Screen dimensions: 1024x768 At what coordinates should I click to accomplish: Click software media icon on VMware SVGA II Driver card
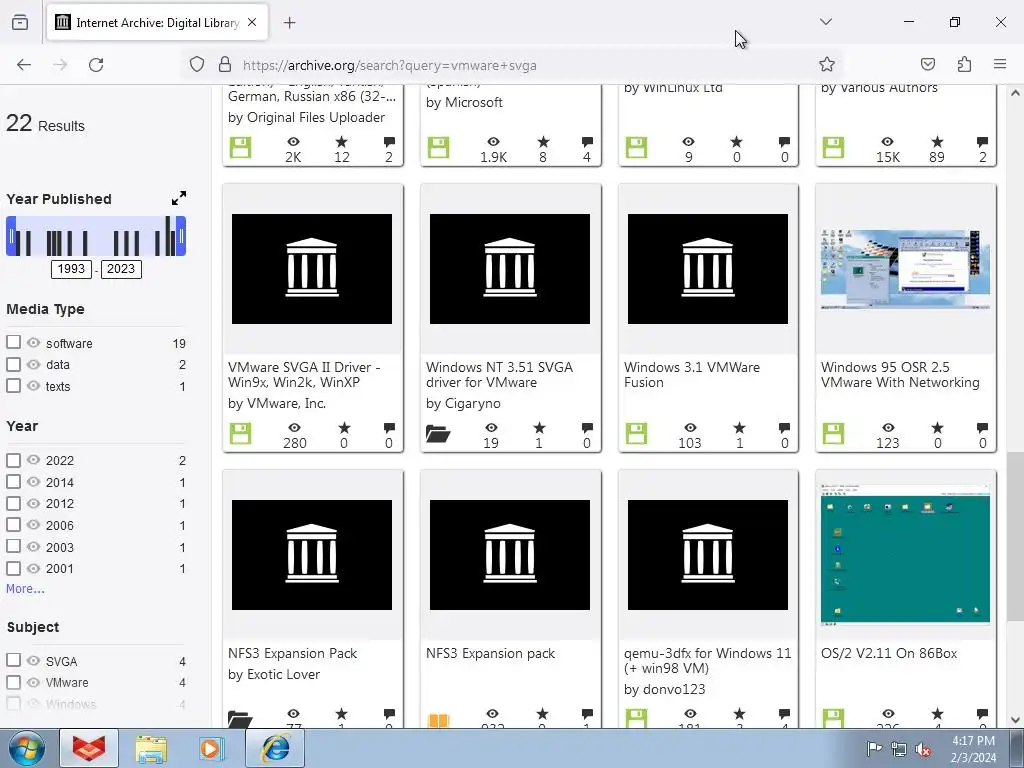pyautogui.click(x=240, y=434)
